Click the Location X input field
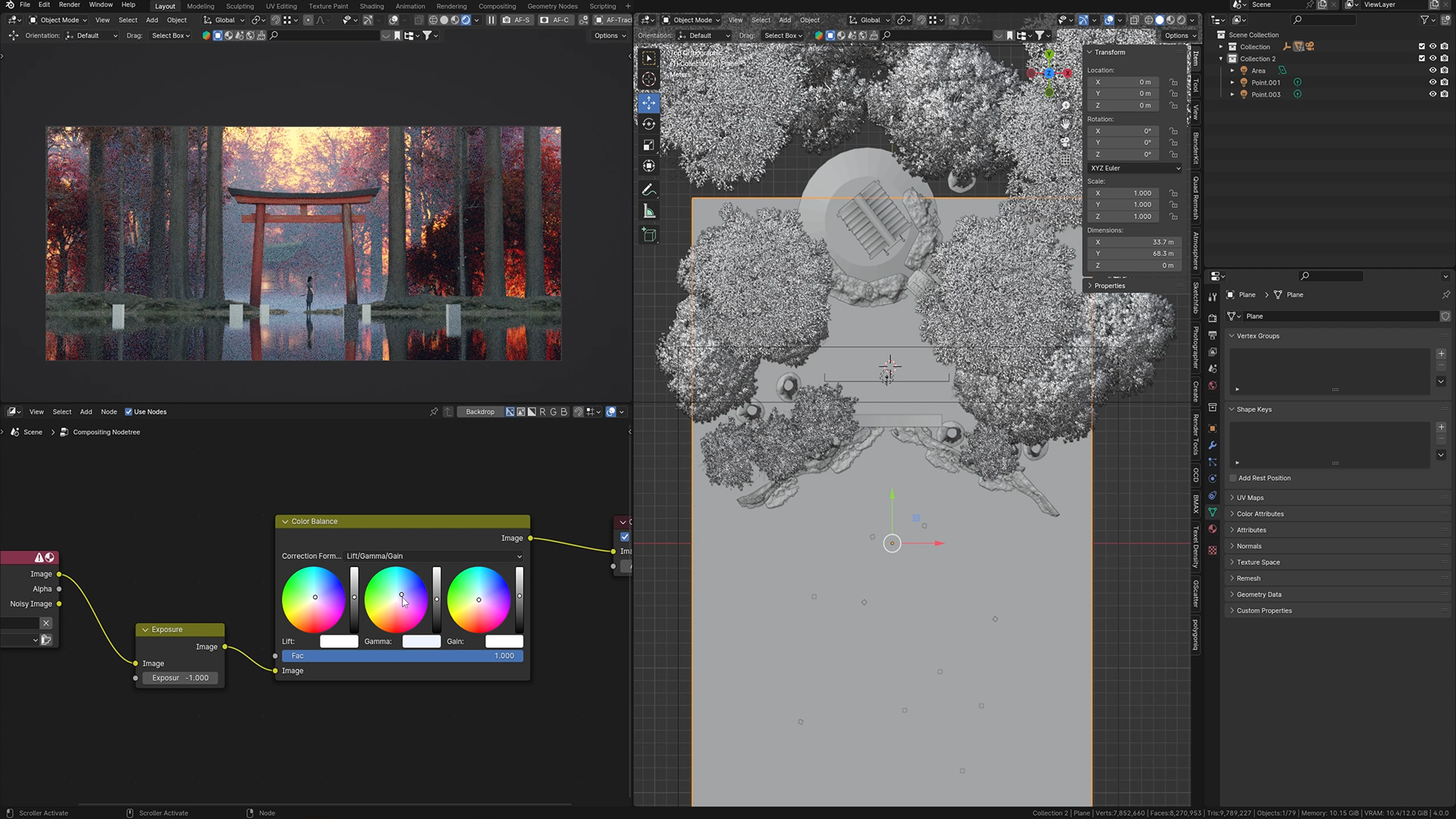This screenshot has height=819, width=1456. tap(1122, 82)
